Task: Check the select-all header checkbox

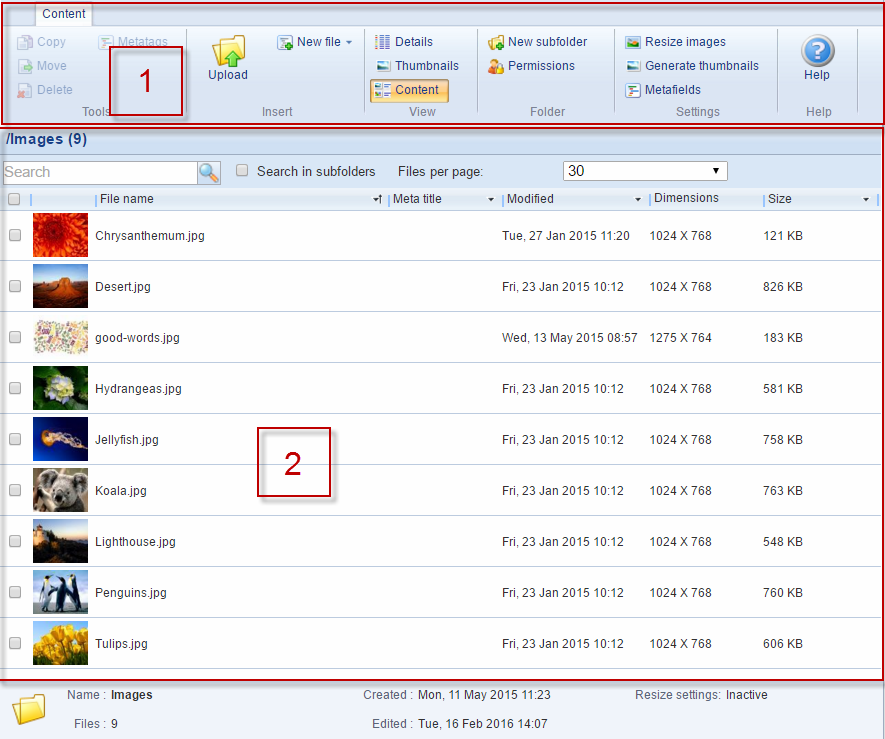Action: (14, 199)
